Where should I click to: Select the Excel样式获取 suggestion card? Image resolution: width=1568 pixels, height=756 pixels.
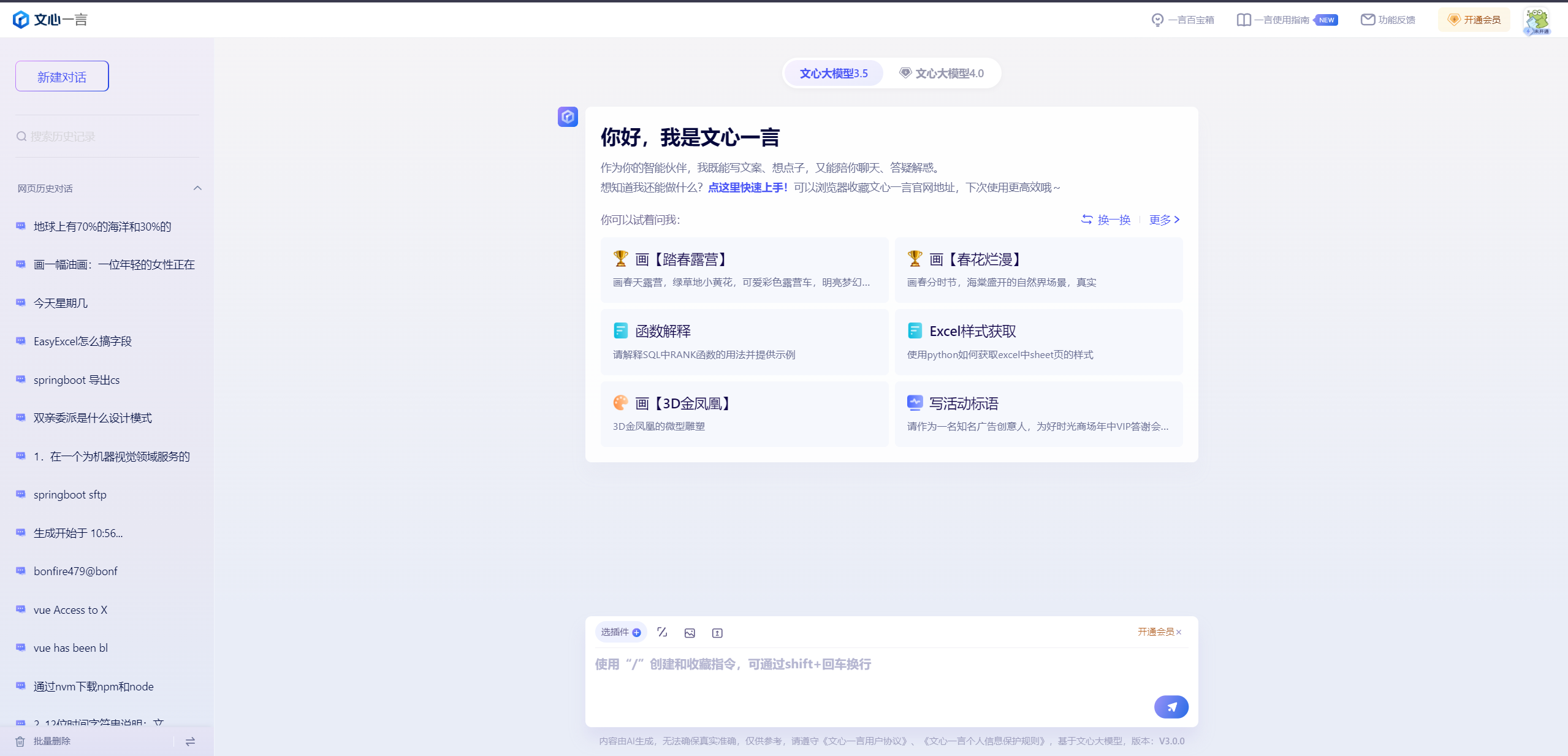coord(1038,342)
